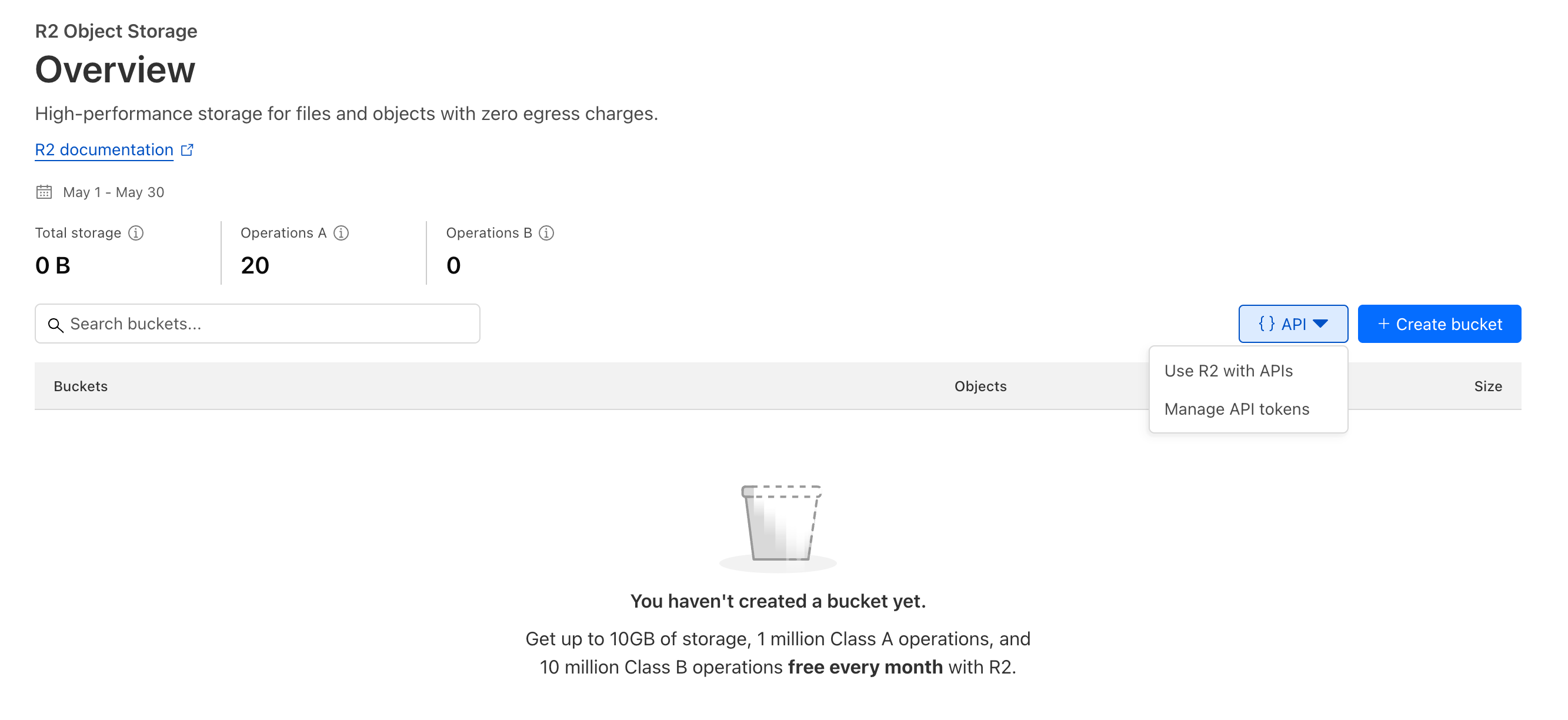The width and height of the screenshot is (1568, 720).
Task: Collapse the API dropdown caret
Action: tap(1320, 324)
